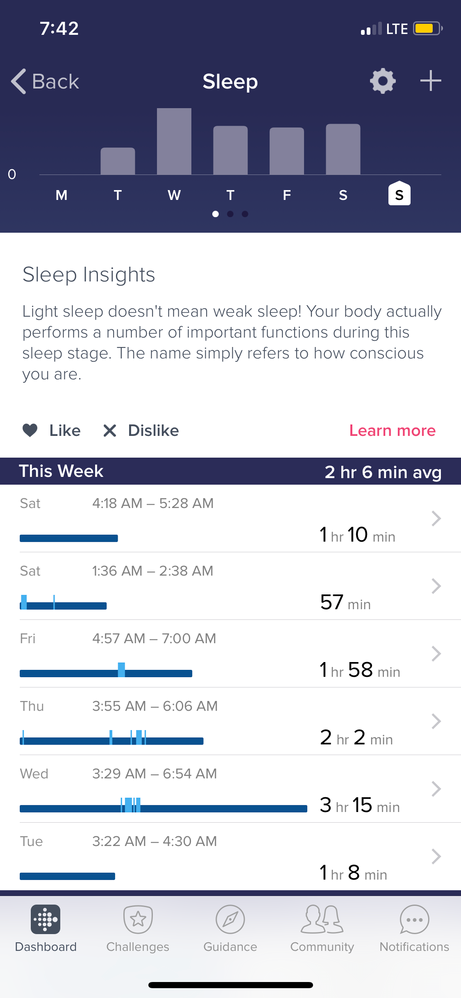
Task: Open Thursday 3:55 AM sleep record
Action: (x=230, y=722)
